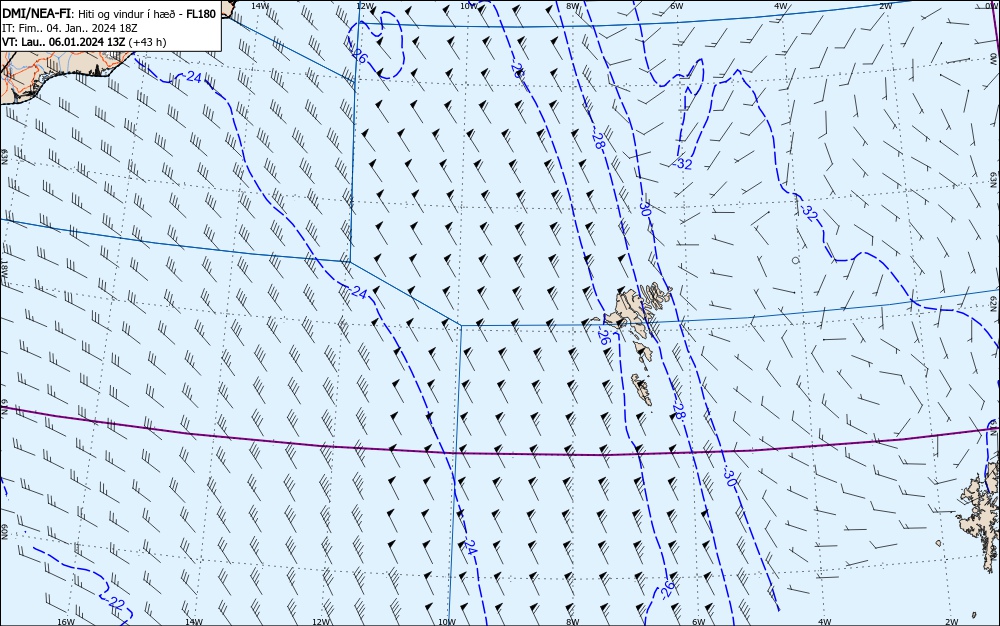1000x626 pixels.
Task: Click the title text 'Hiti og vindur í hæð'
Action: point(126,14)
